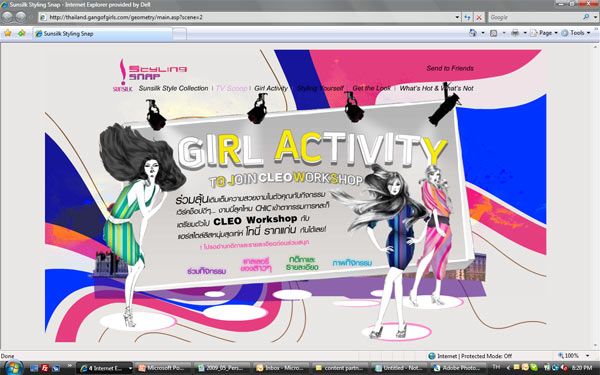Click the Styling Snap logo

pos(158,72)
